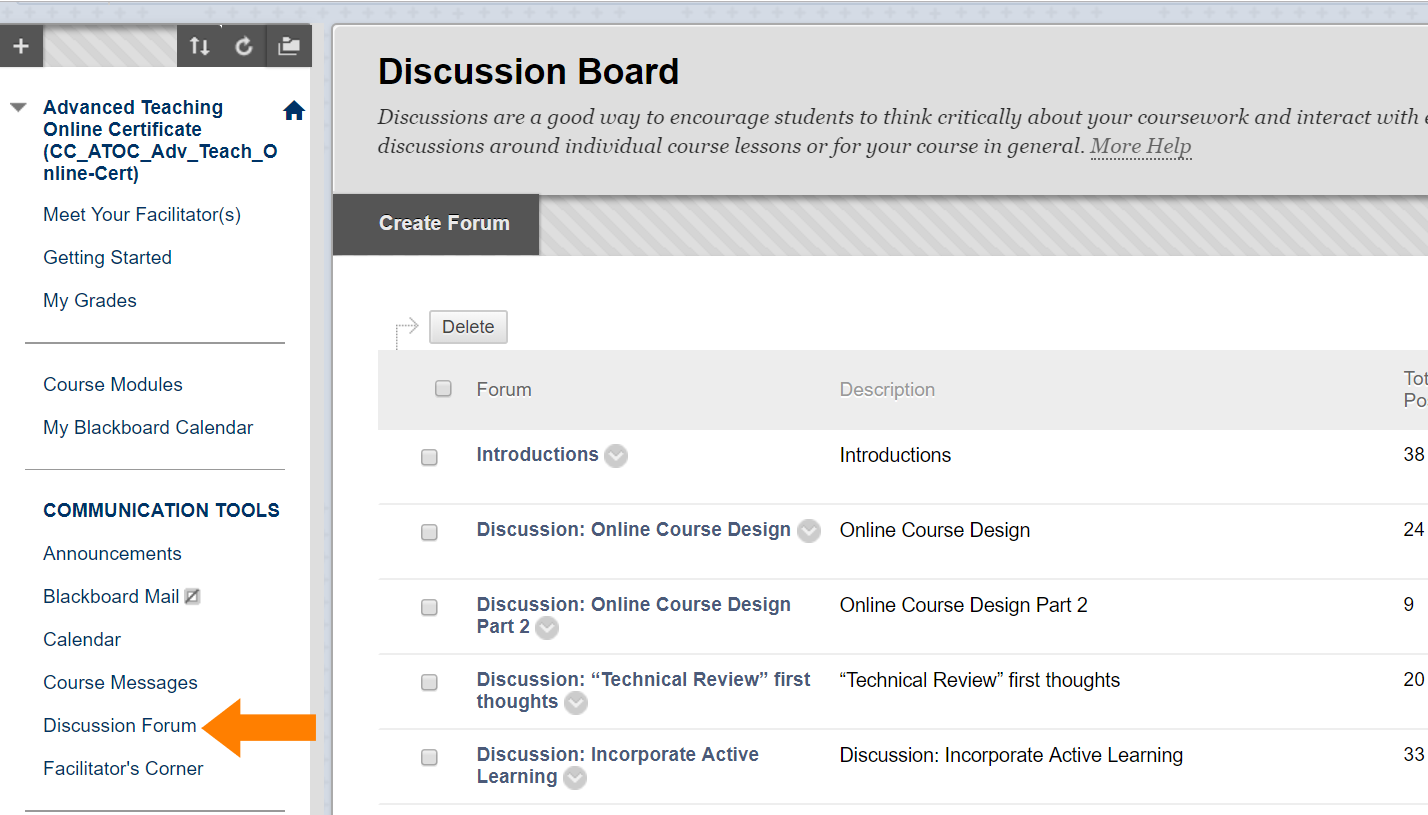The height and width of the screenshot is (815, 1428).
Task: Click the course home icon
Action: coord(294,111)
